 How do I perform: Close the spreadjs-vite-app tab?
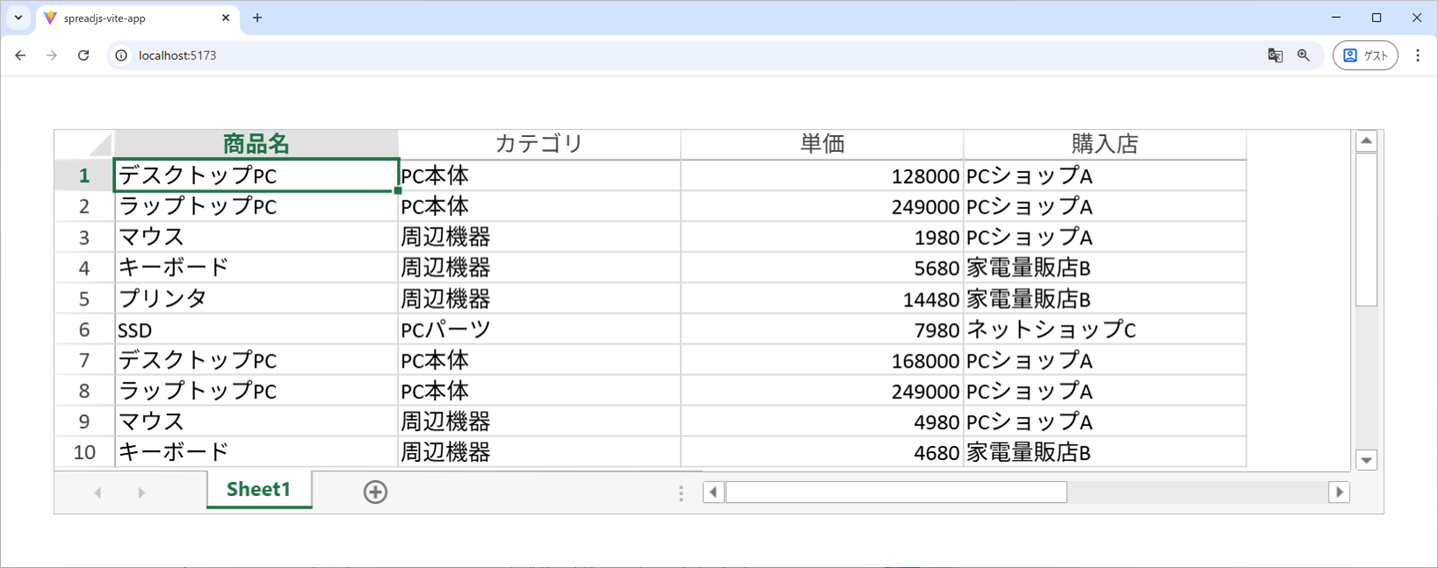(x=226, y=18)
